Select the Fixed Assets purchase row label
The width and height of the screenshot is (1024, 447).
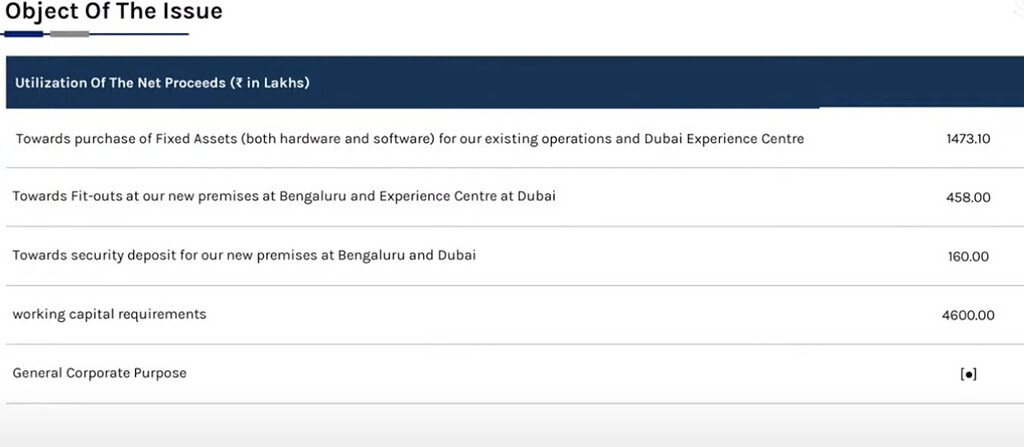click(x=410, y=138)
